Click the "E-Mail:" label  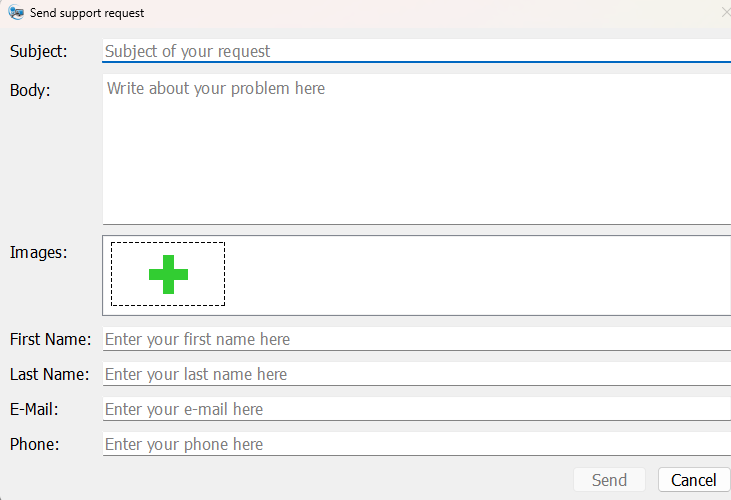[x=35, y=409]
